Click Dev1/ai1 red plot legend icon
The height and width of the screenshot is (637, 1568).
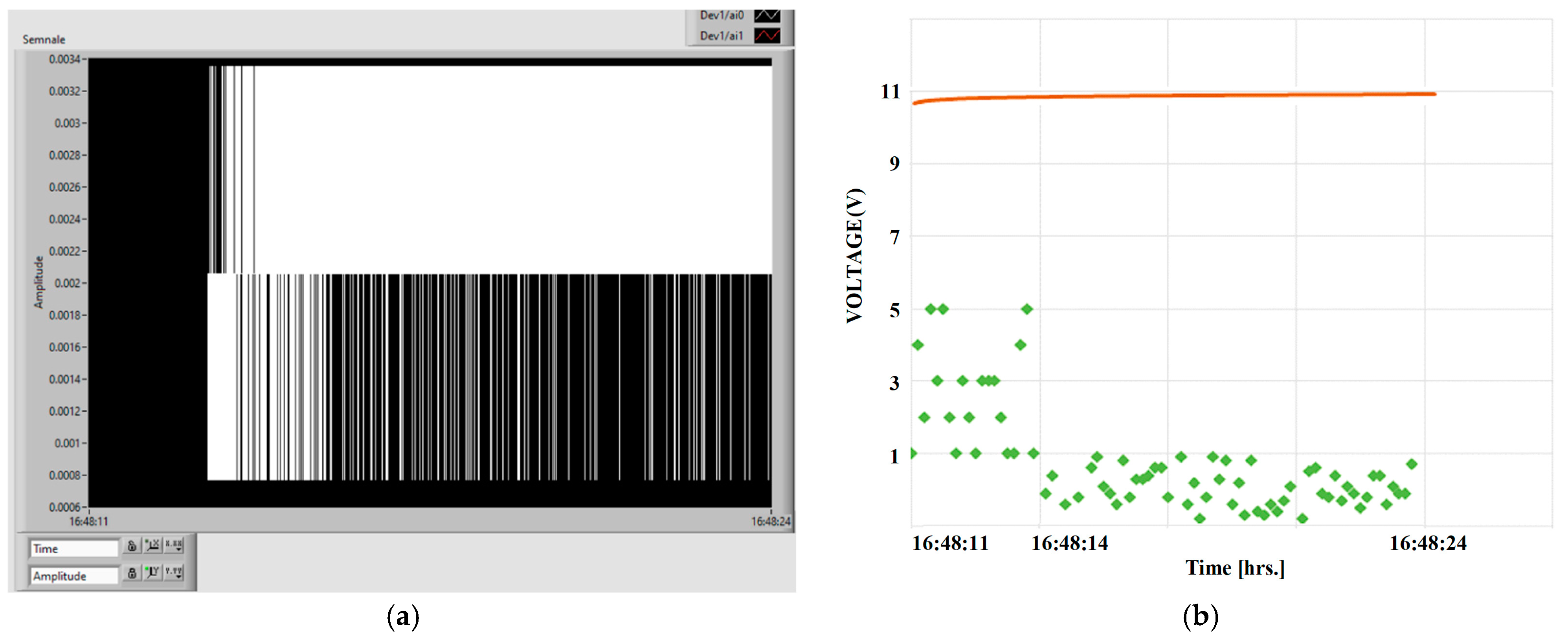pos(767,35)
